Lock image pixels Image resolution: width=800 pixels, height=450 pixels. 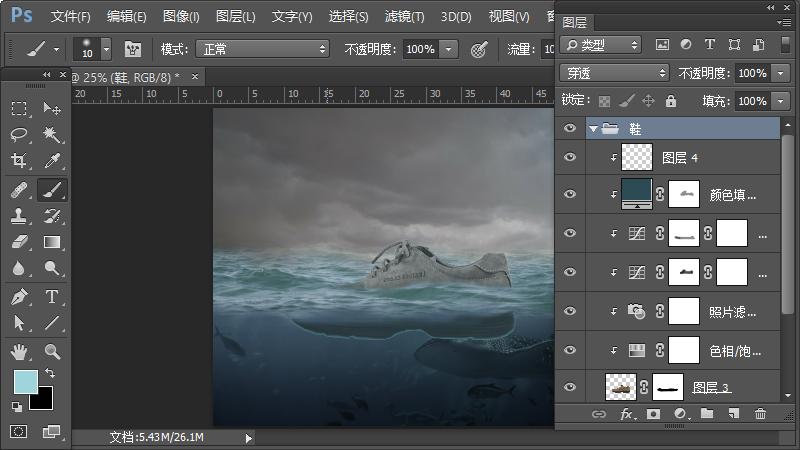[x=627, y=101]
